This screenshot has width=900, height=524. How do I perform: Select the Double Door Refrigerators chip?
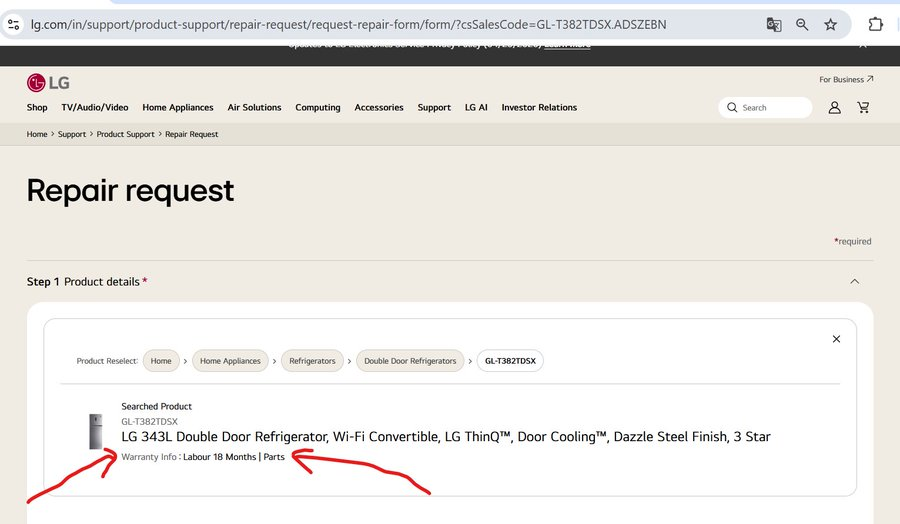point(410,361)
